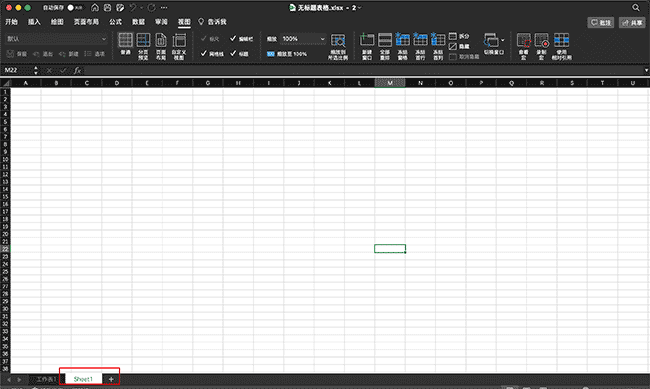650x389 pixels.
Task: Select row 22 header
Action: 5,249
